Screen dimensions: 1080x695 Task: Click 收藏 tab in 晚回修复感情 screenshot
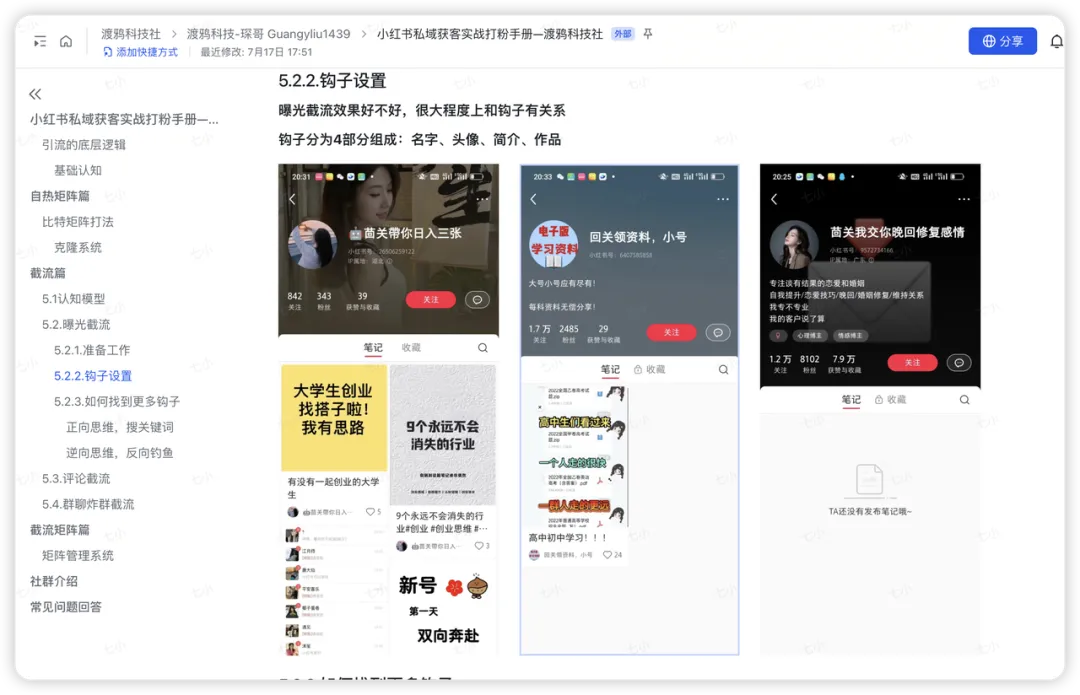point(891,400)
